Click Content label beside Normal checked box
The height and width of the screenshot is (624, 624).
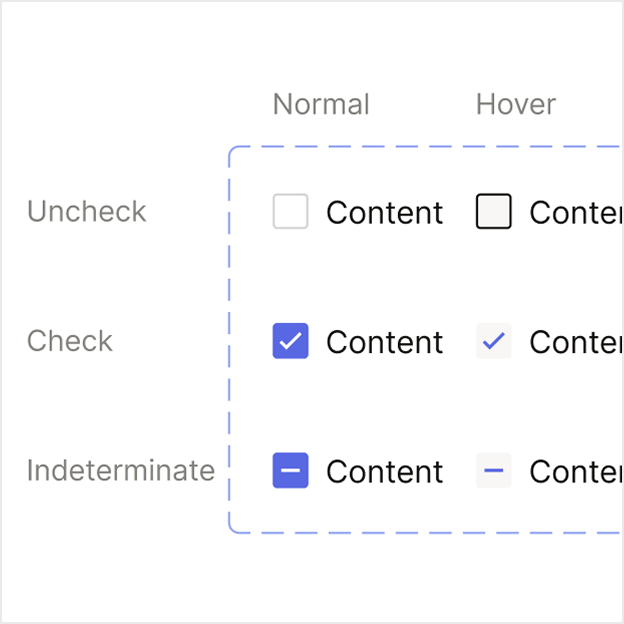coord(384,342)
